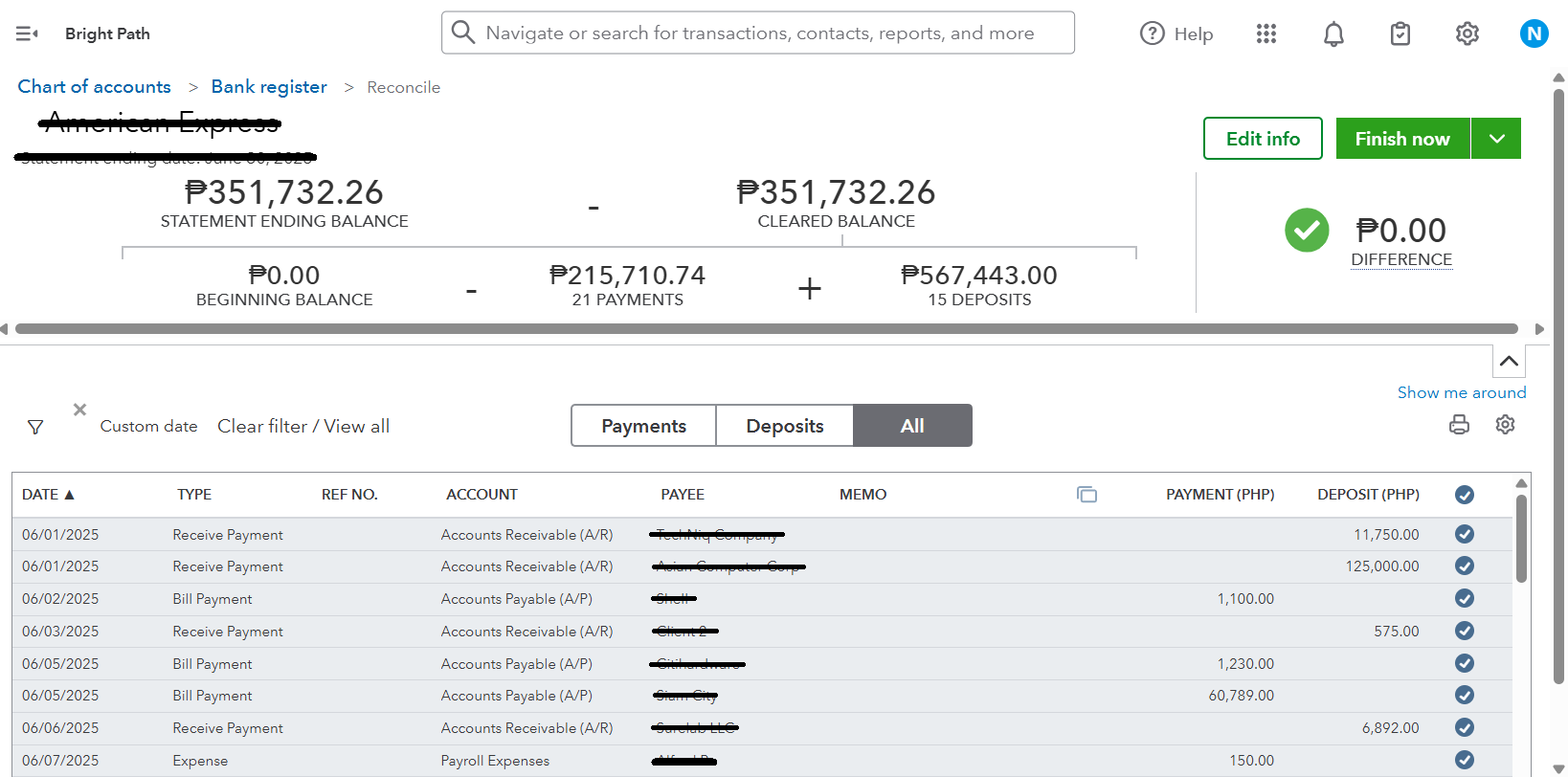Open the table settings gear

pos(1505,425)
